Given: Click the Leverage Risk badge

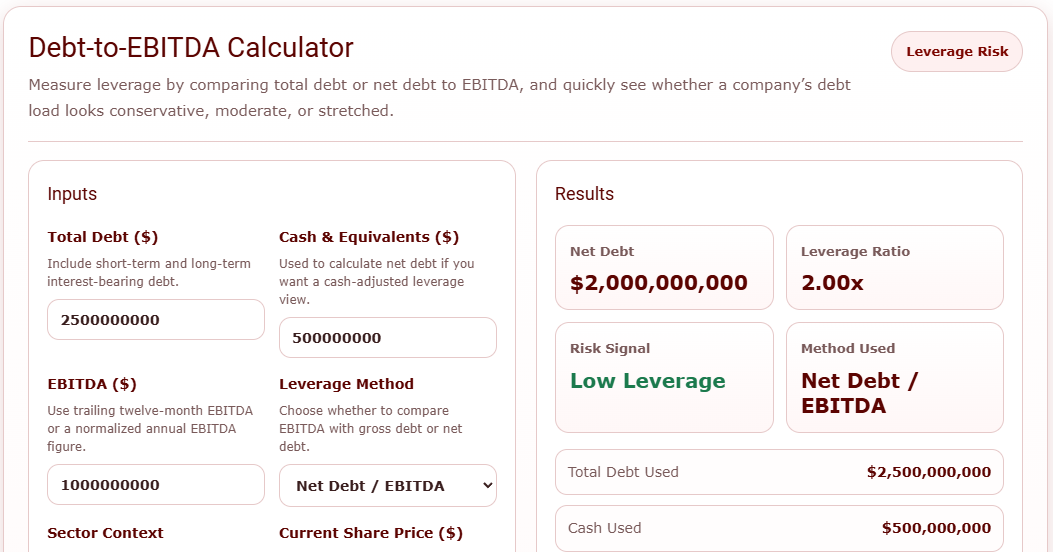Looking at the screenshot, I should tap(956, 52).
